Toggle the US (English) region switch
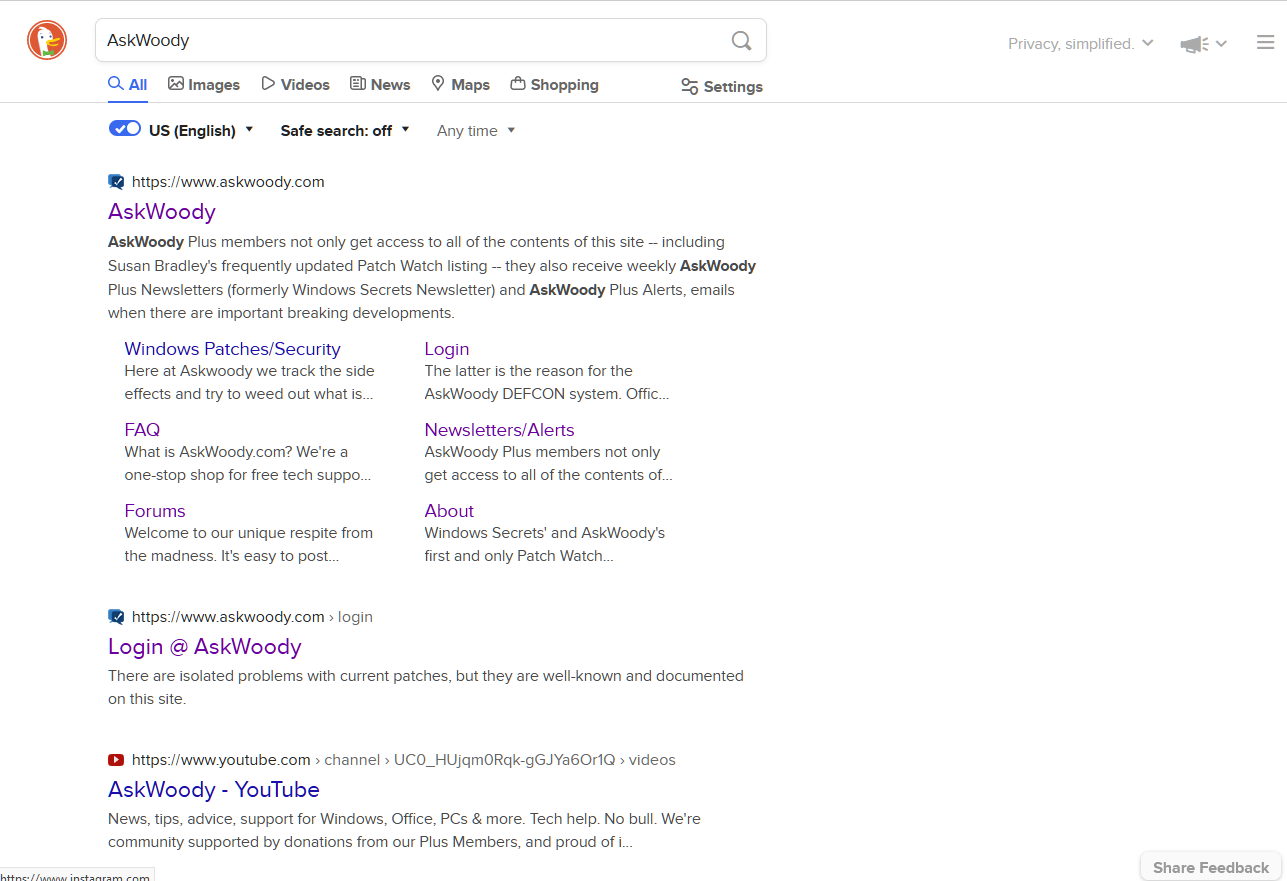 coord(125,129)
